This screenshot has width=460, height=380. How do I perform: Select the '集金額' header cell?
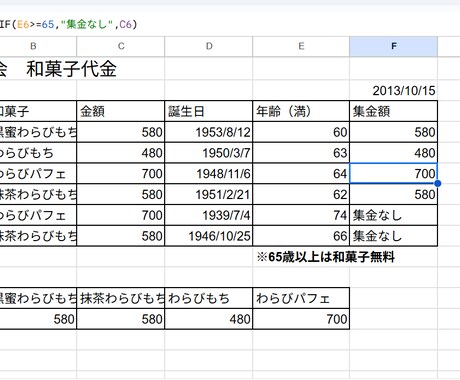pyautogui.click(x=394, y=111)
